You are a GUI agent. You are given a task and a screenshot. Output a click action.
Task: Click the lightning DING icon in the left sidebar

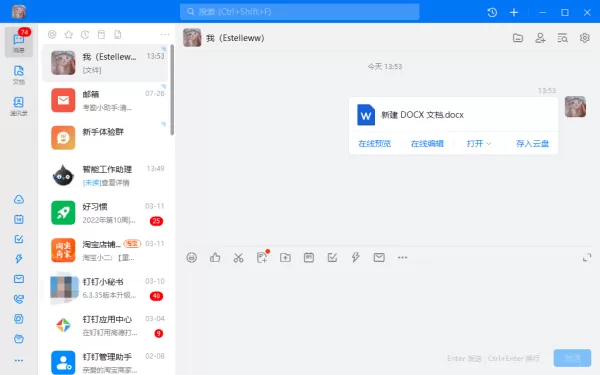(x=19, y=259)
